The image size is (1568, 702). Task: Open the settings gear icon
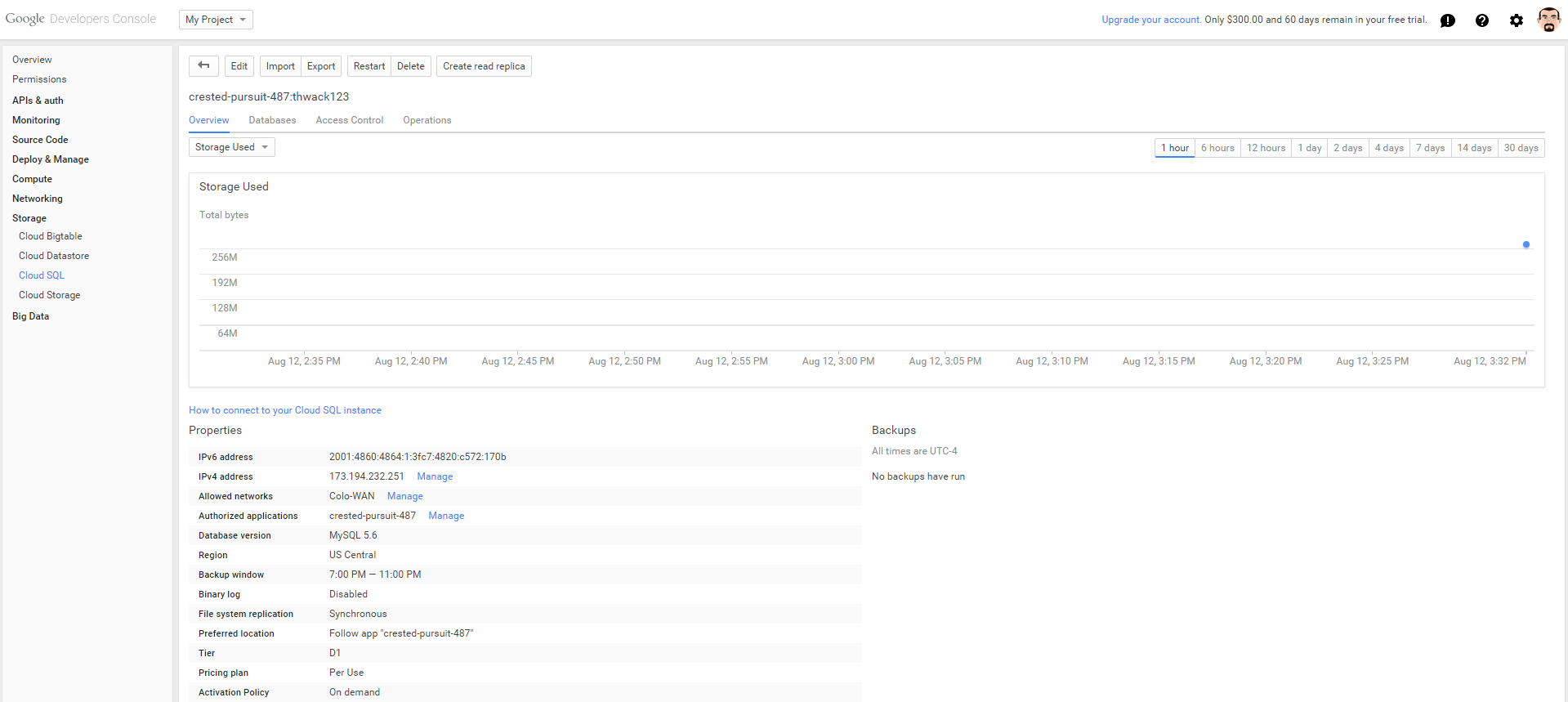click(1517, 20)
